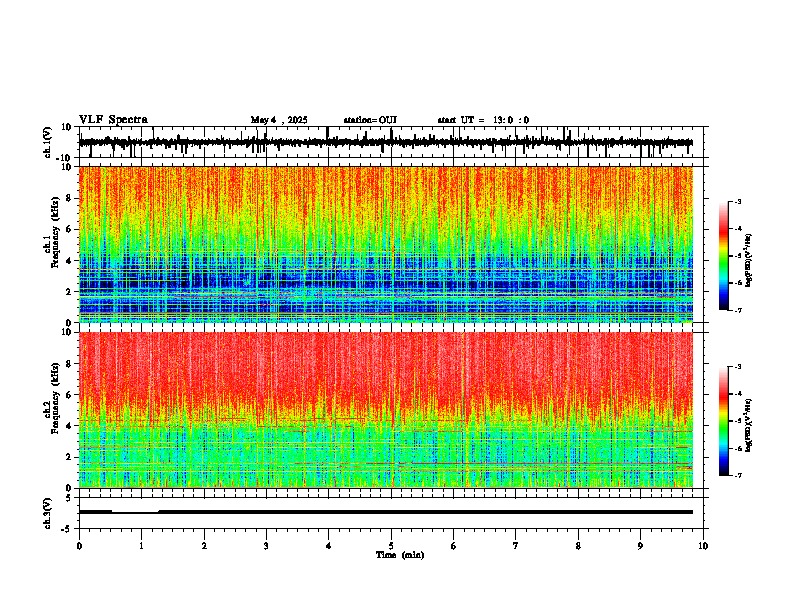Screen dimensions: 792x612
Task: Click the ch.1 waveform trace panel
Action: click(x=391, y=142)
